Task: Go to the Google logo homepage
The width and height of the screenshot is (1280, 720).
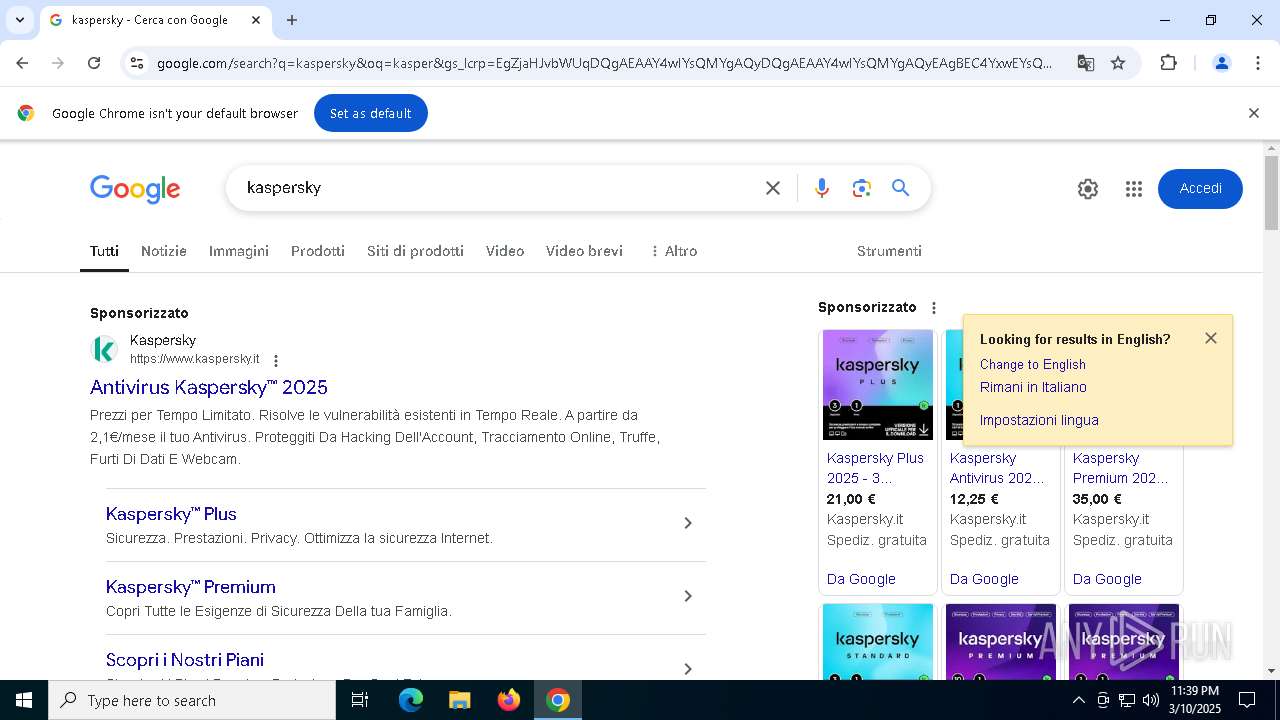Action: [x=135, y=189]
